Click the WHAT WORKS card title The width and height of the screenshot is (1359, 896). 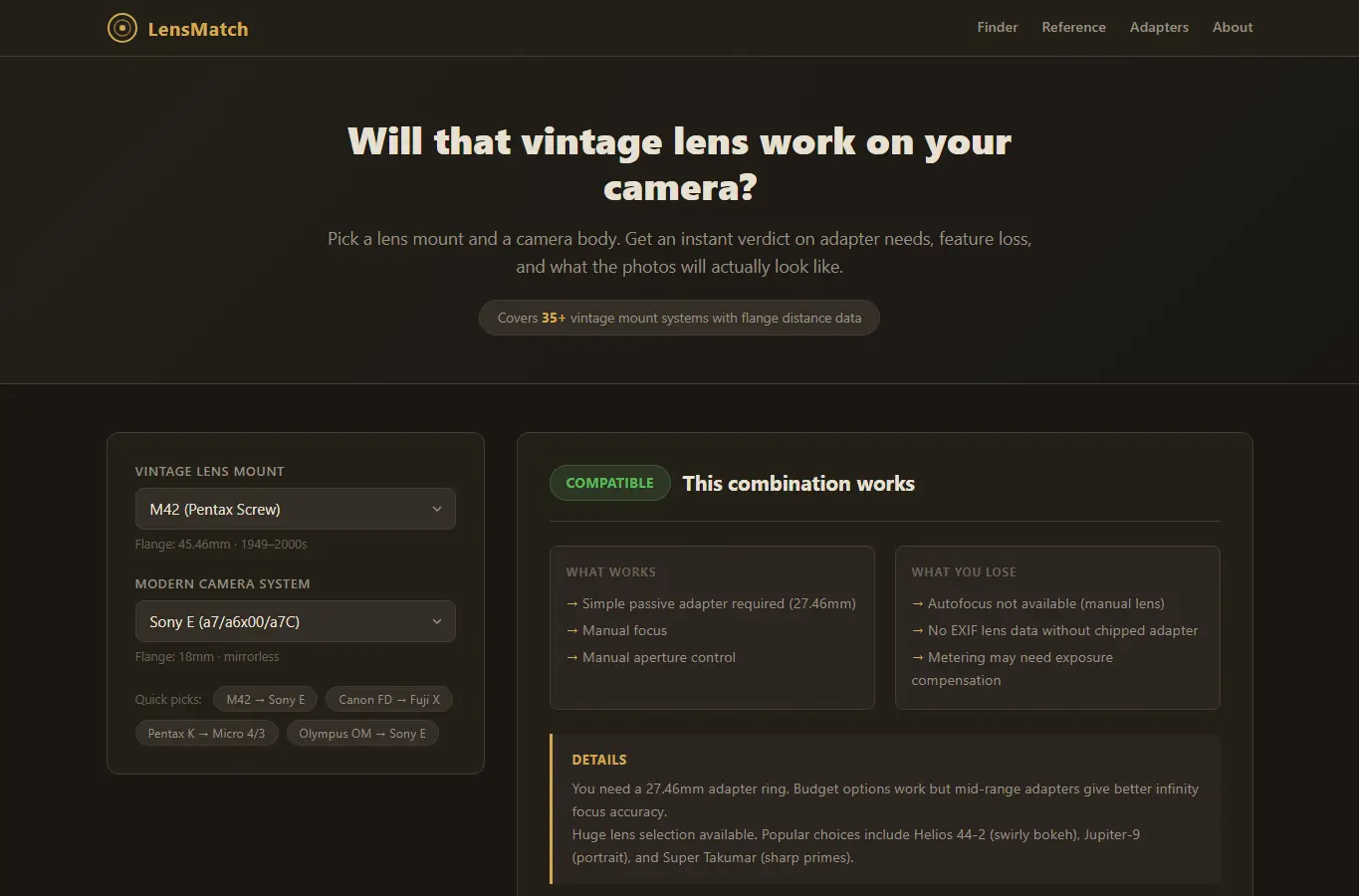click(x=611, y=572)
